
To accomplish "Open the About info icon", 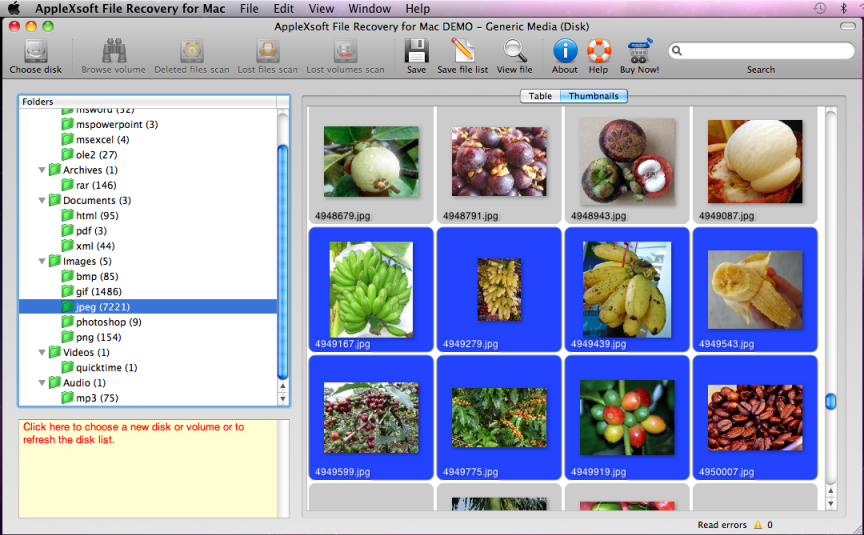I will pos(565,51).
